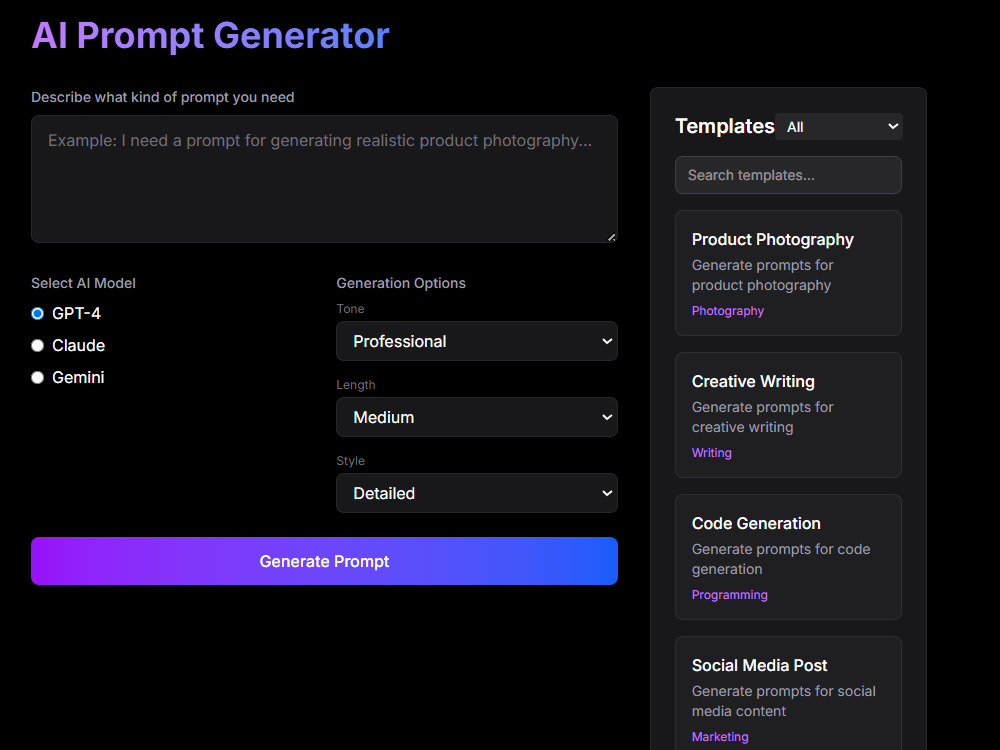
Task: Select Gemini as the AI model
Action: [37, 377]
